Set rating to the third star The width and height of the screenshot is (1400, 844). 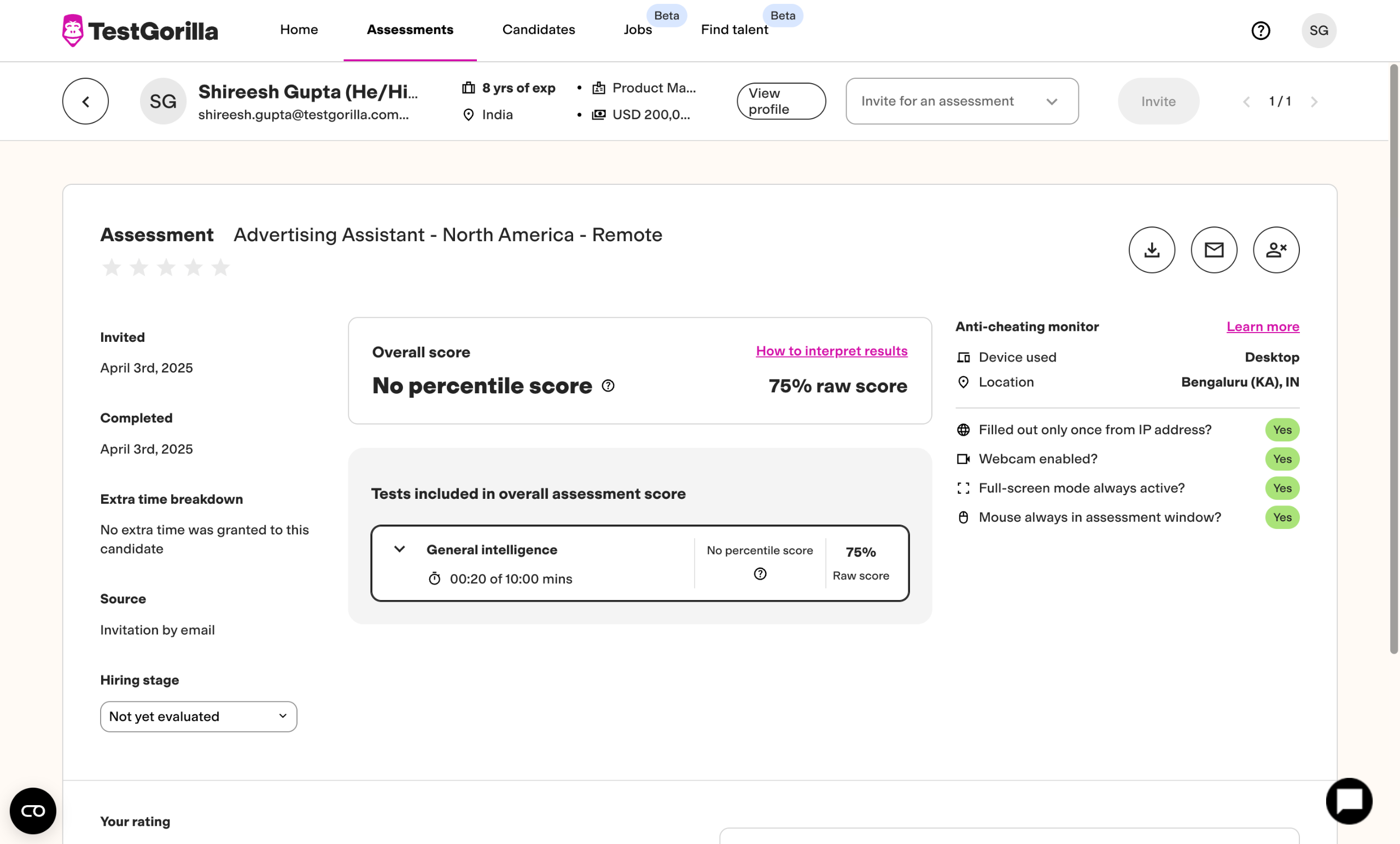tap(166, 267)
